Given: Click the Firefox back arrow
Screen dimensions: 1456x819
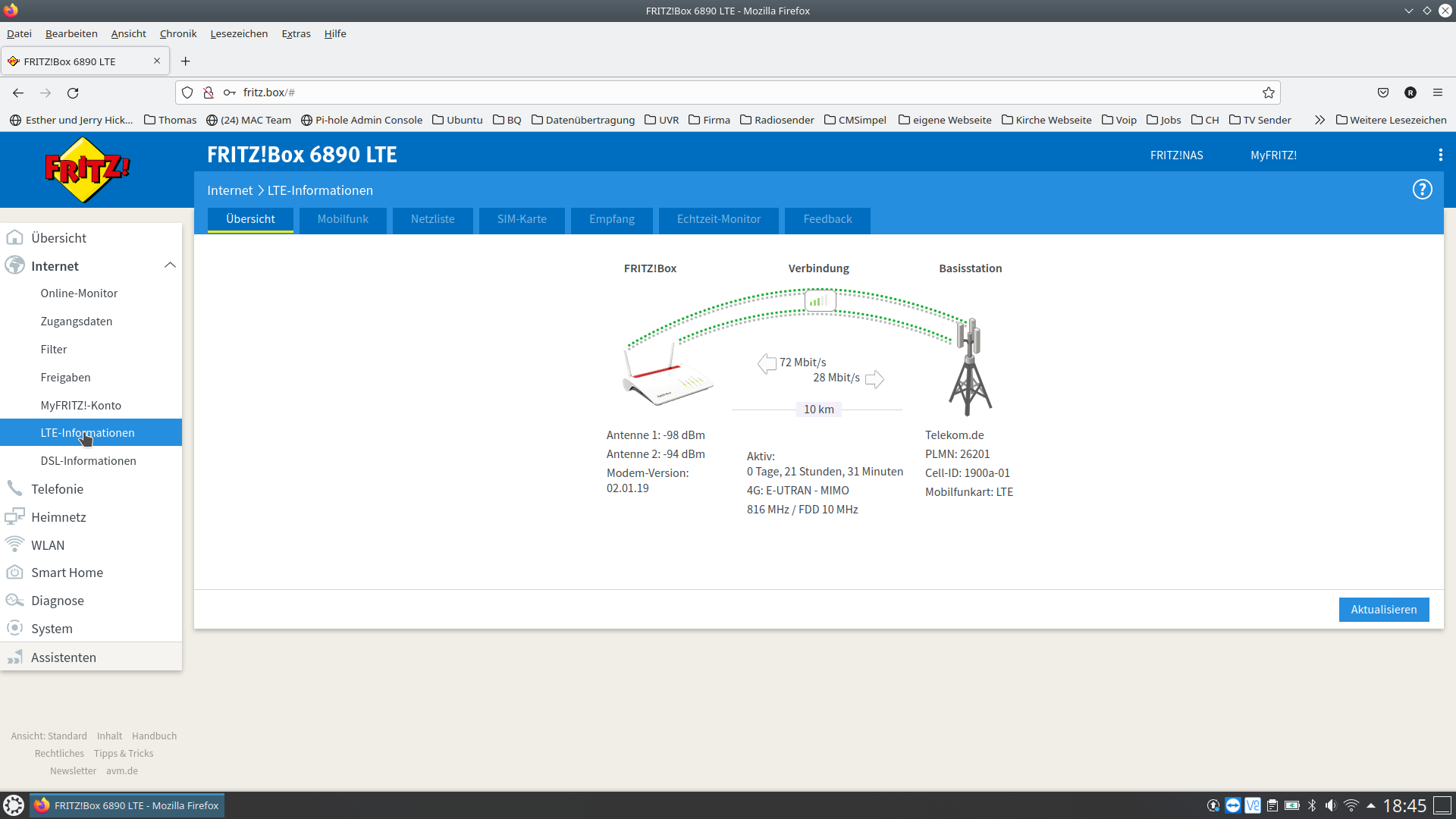Looking at the screenshot, I should (x=18, y=93).
